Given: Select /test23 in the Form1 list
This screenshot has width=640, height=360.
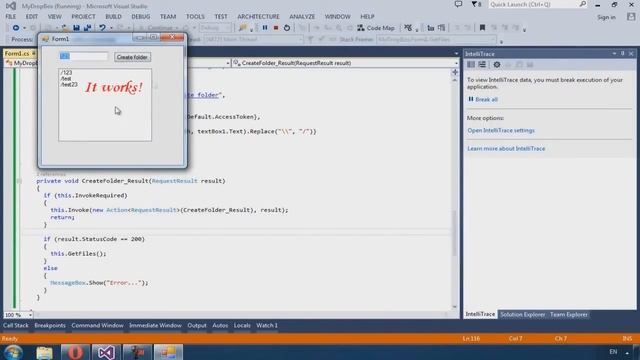Looking at the screenshot, I should point(69,84).
